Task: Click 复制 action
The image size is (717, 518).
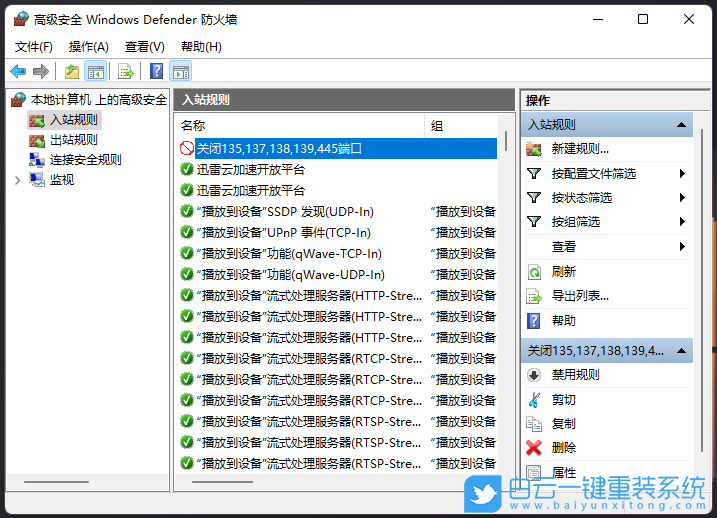Action: pos(563,424)
